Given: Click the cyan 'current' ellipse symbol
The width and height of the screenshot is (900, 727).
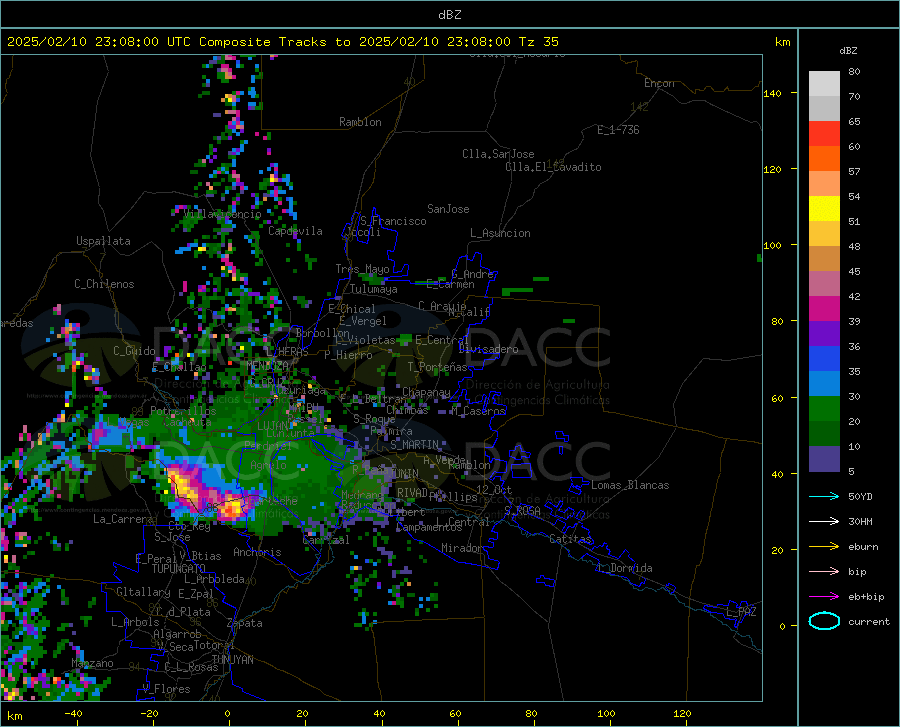Looking at the screenshot, I should click(x=824, y=621).
